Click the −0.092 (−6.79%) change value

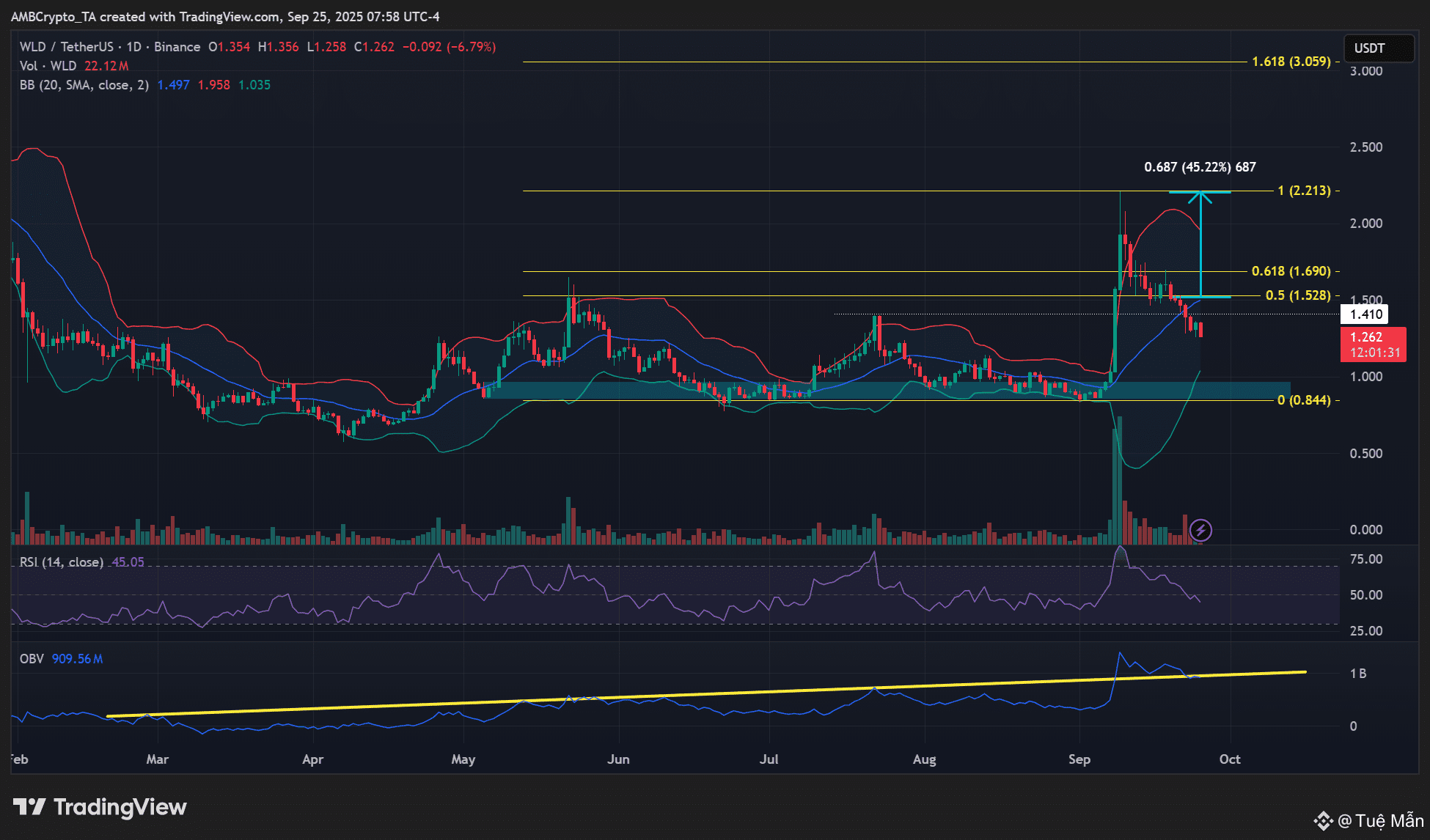click(450, 47)
